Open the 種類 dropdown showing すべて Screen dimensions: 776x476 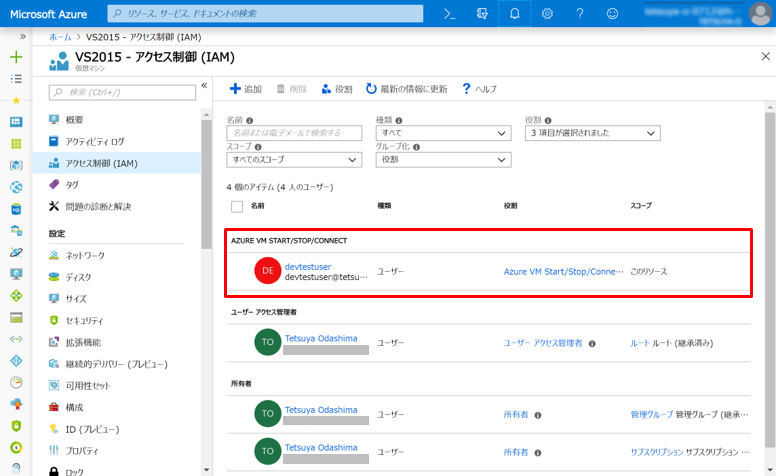443,133
